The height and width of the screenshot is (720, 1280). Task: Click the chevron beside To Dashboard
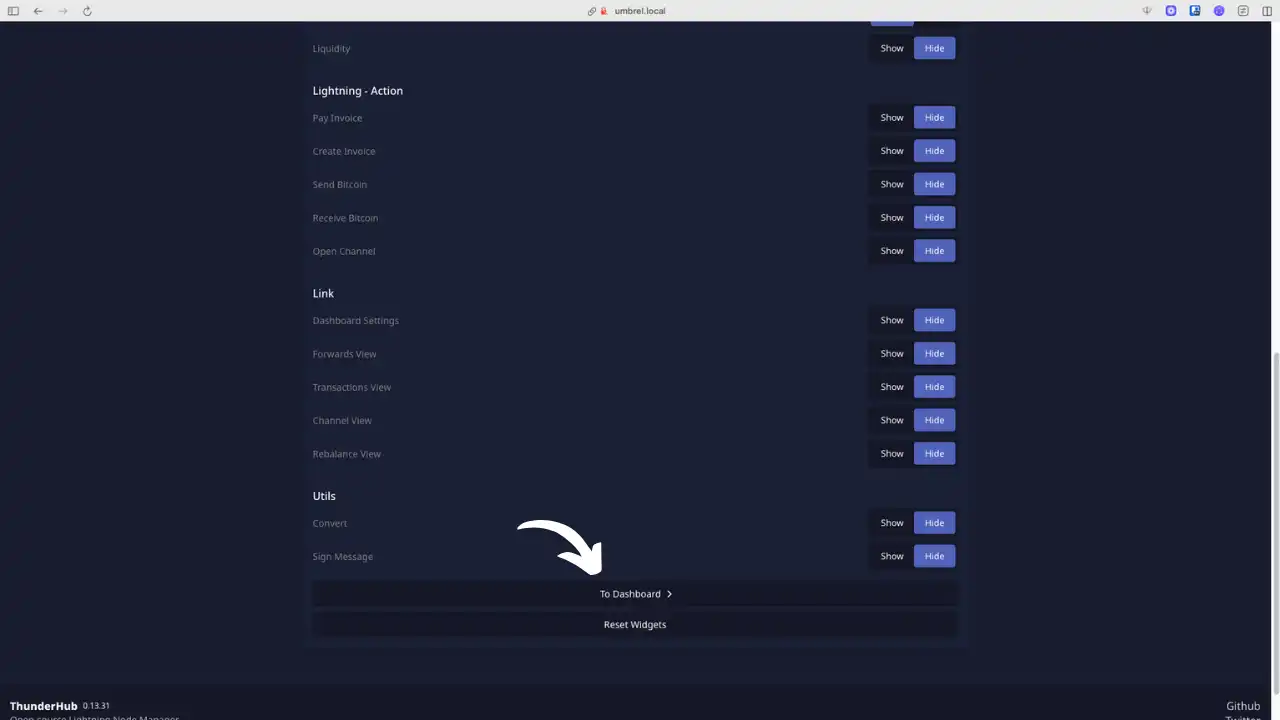point(669,594)
